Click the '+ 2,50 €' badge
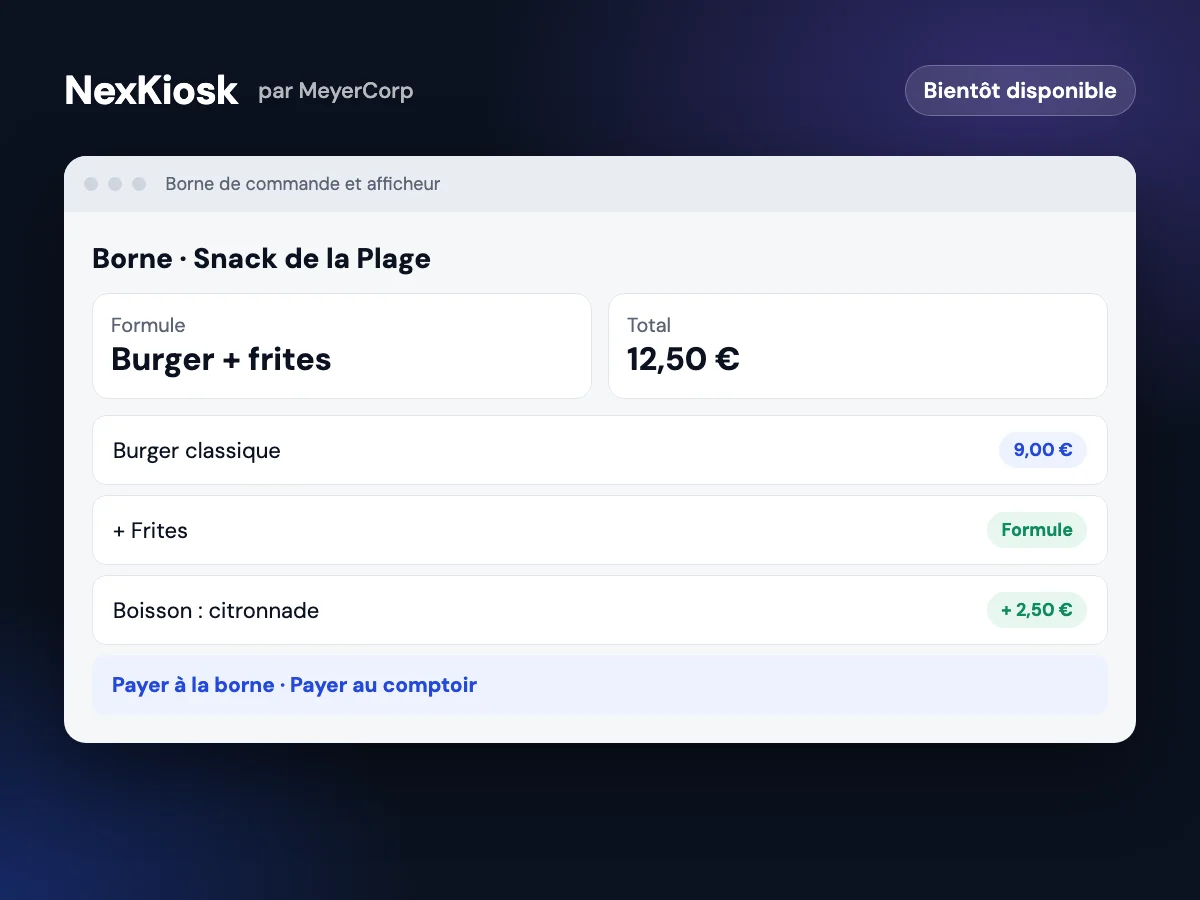Image resolution: width=1200 pixels, height=900 pixels. coord(1037,610)
